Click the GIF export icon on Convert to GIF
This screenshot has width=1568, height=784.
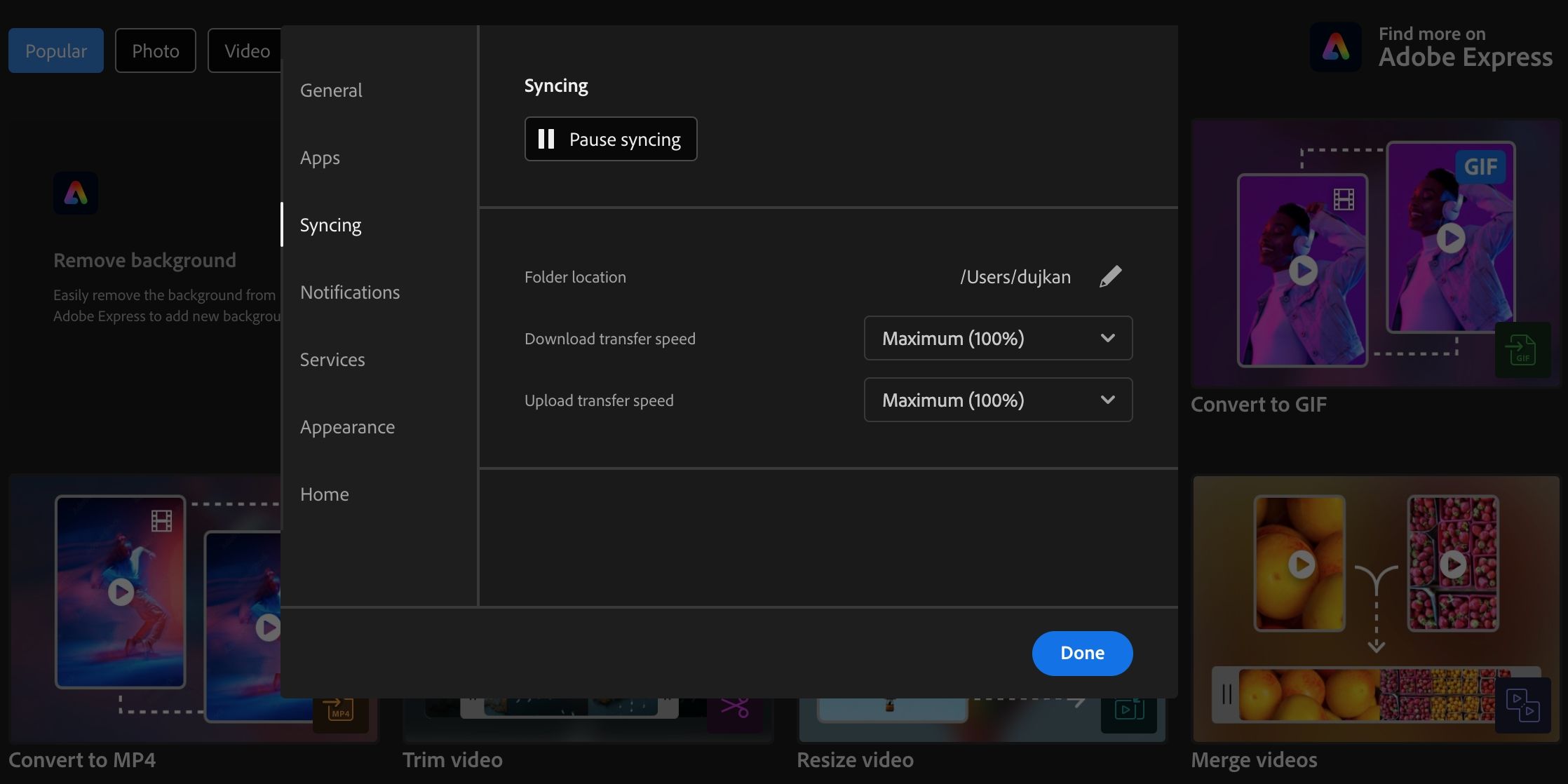click(x=1523, y=350)
